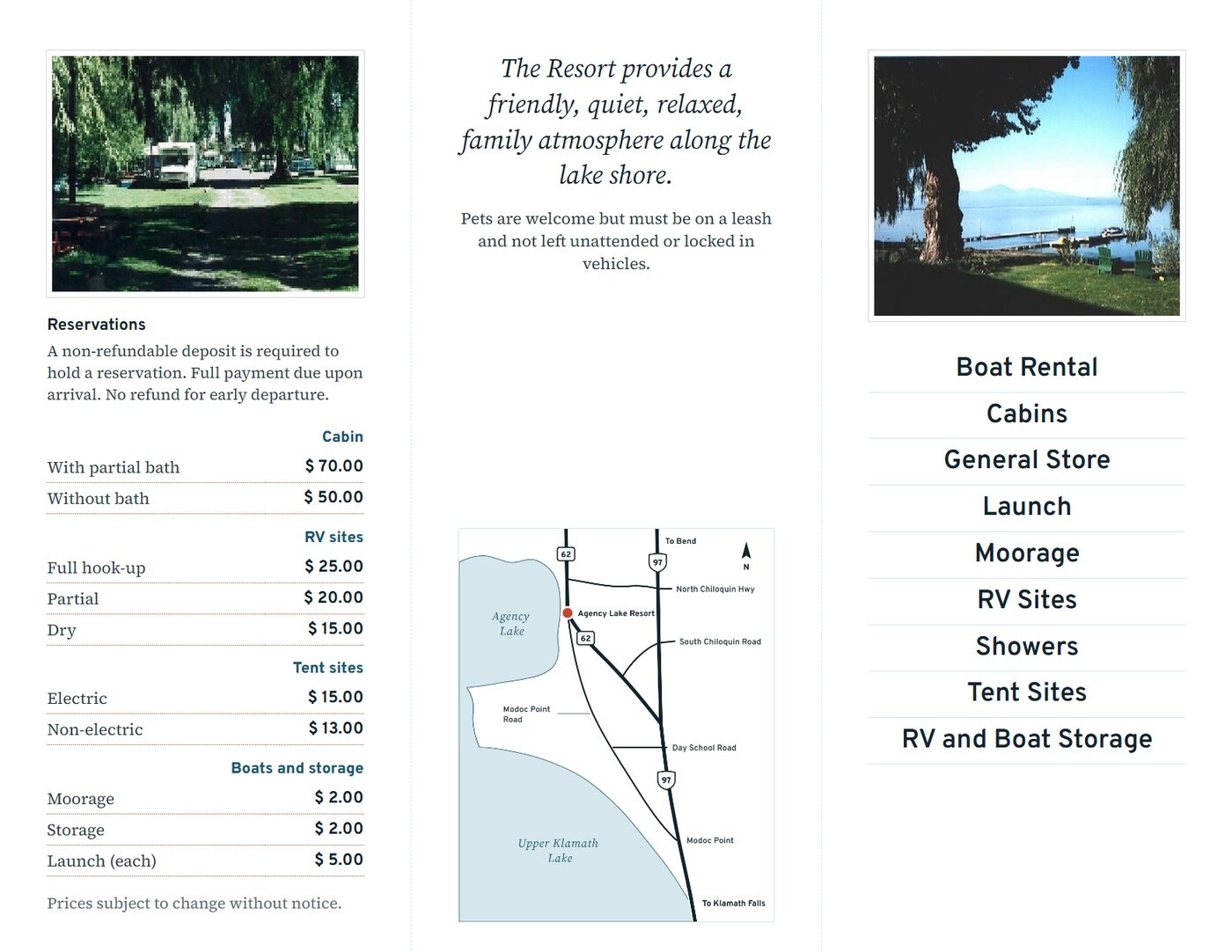Click the RV and Boat Storage entry
Screen dimensions: 1232x952
[1027, 739]
